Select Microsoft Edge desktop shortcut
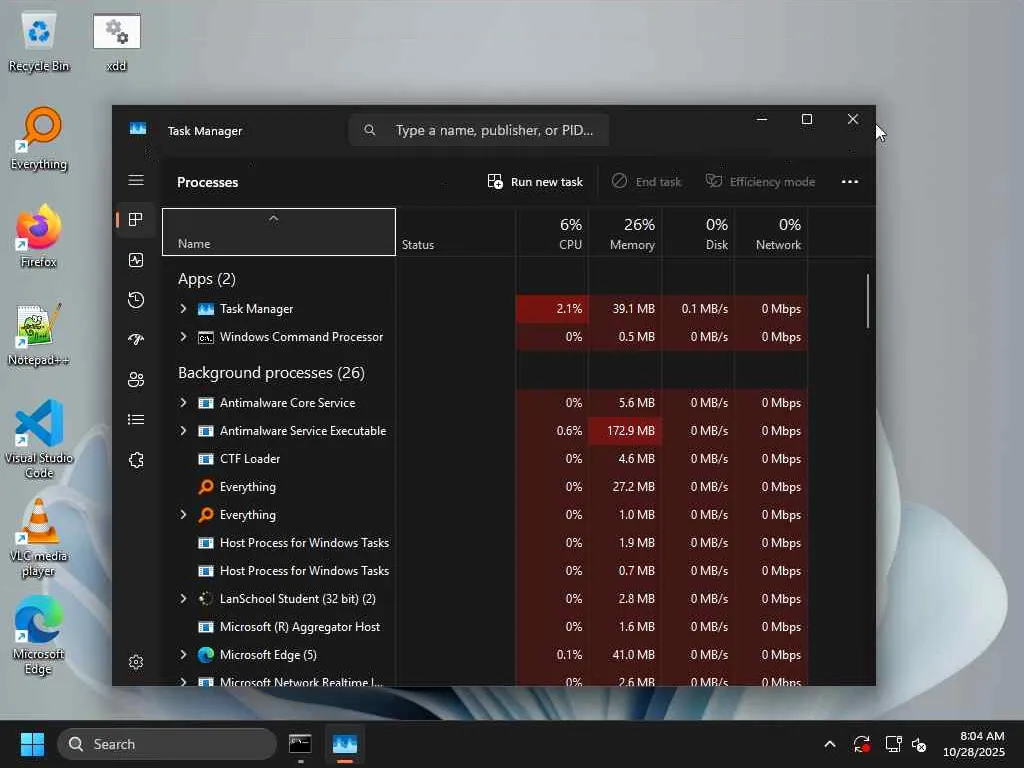Image resolution: width=1024 pixels, height=768 pixels. point(39,635)
